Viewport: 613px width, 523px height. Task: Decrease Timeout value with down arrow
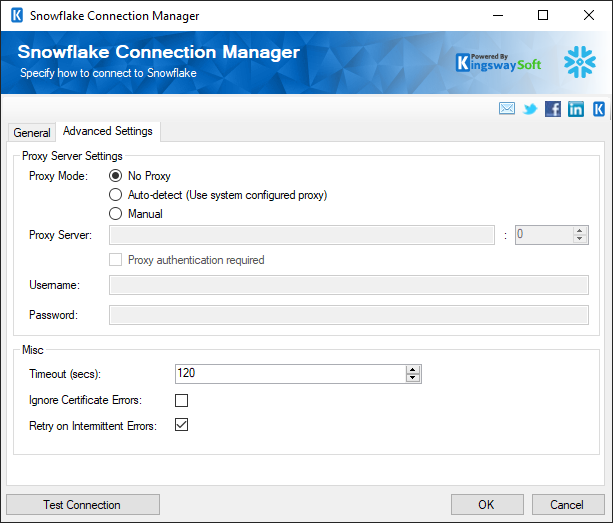point(412,378)
